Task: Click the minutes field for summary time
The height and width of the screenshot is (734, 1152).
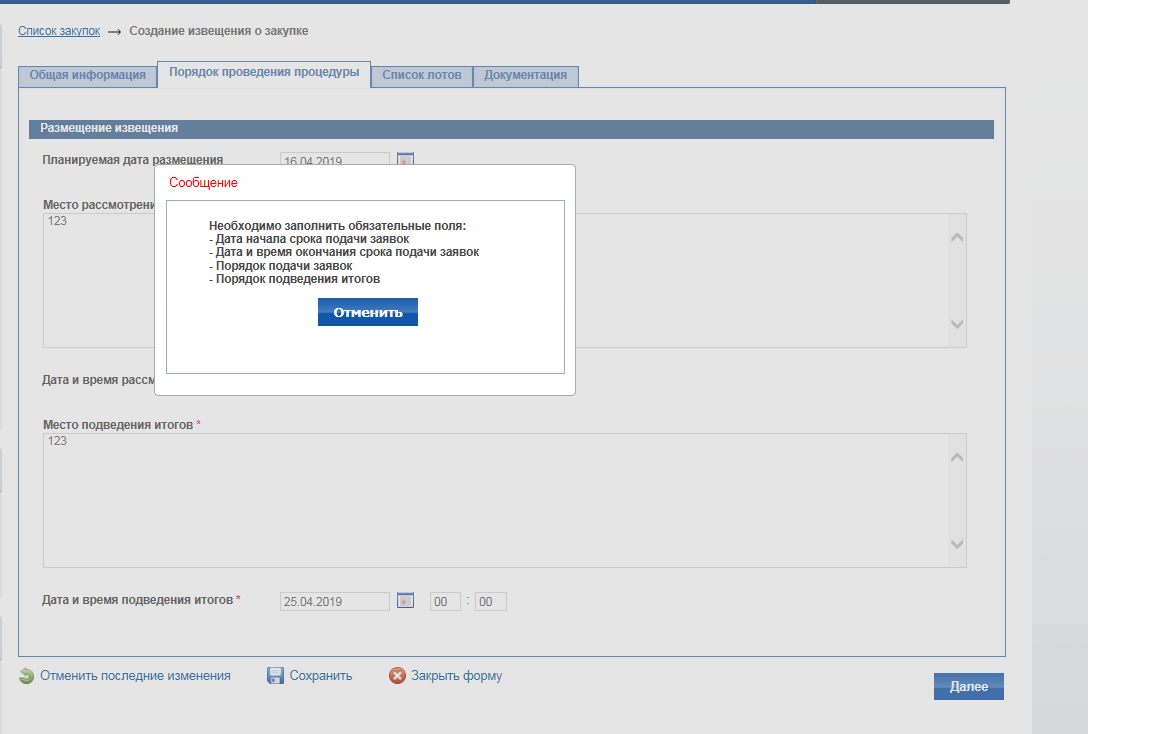Action: tap(490, 602)
